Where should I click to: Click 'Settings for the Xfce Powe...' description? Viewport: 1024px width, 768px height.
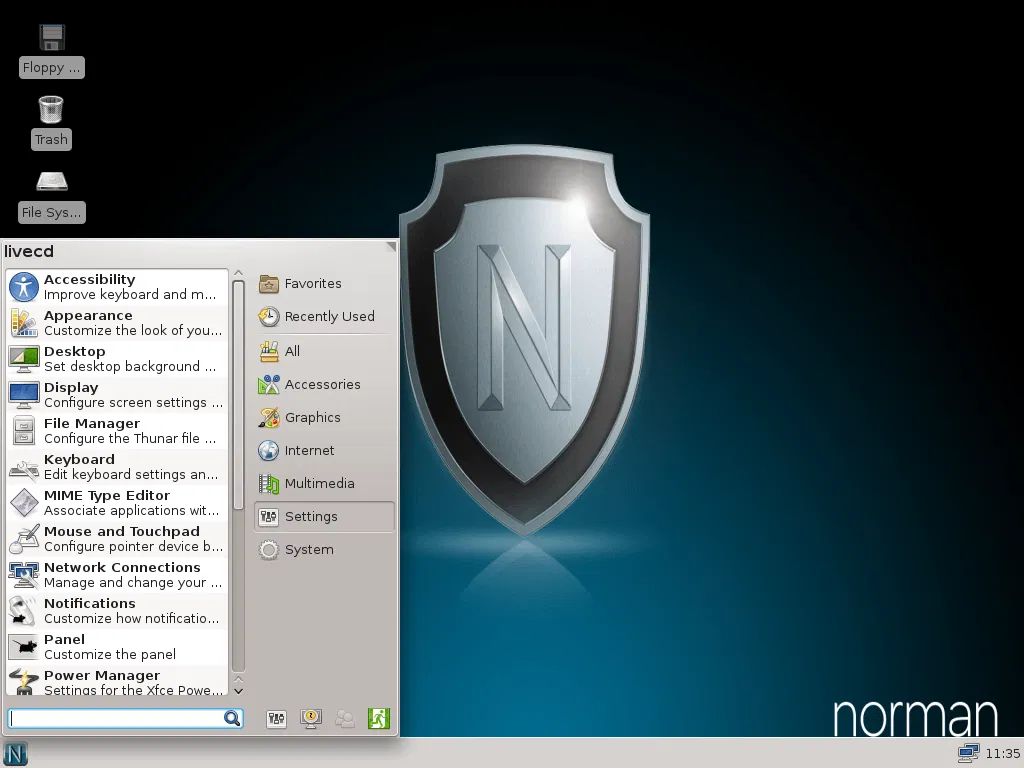[x=133, y=690]
